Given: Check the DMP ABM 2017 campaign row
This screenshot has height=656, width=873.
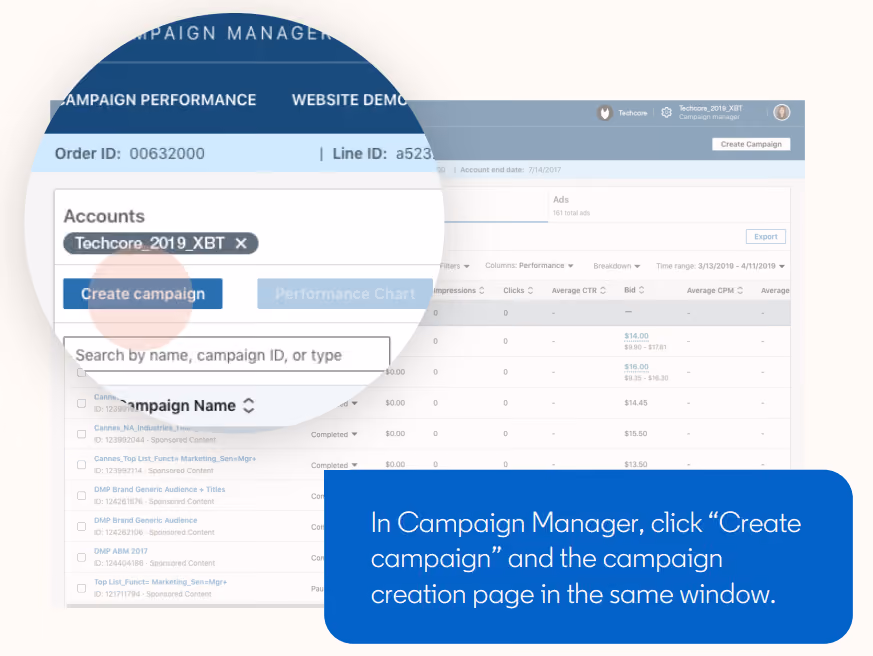Looking at the screenshot, I should click(x=81, y=557).
